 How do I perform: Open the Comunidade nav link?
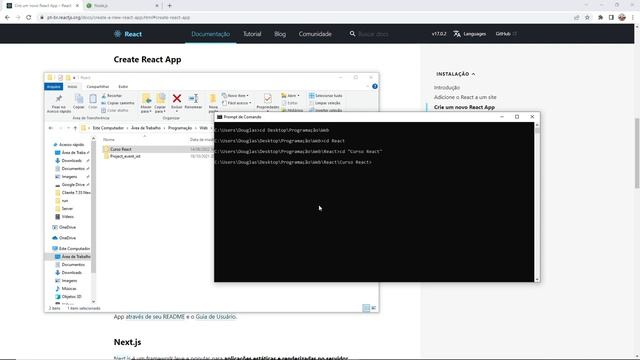(315, 34)
